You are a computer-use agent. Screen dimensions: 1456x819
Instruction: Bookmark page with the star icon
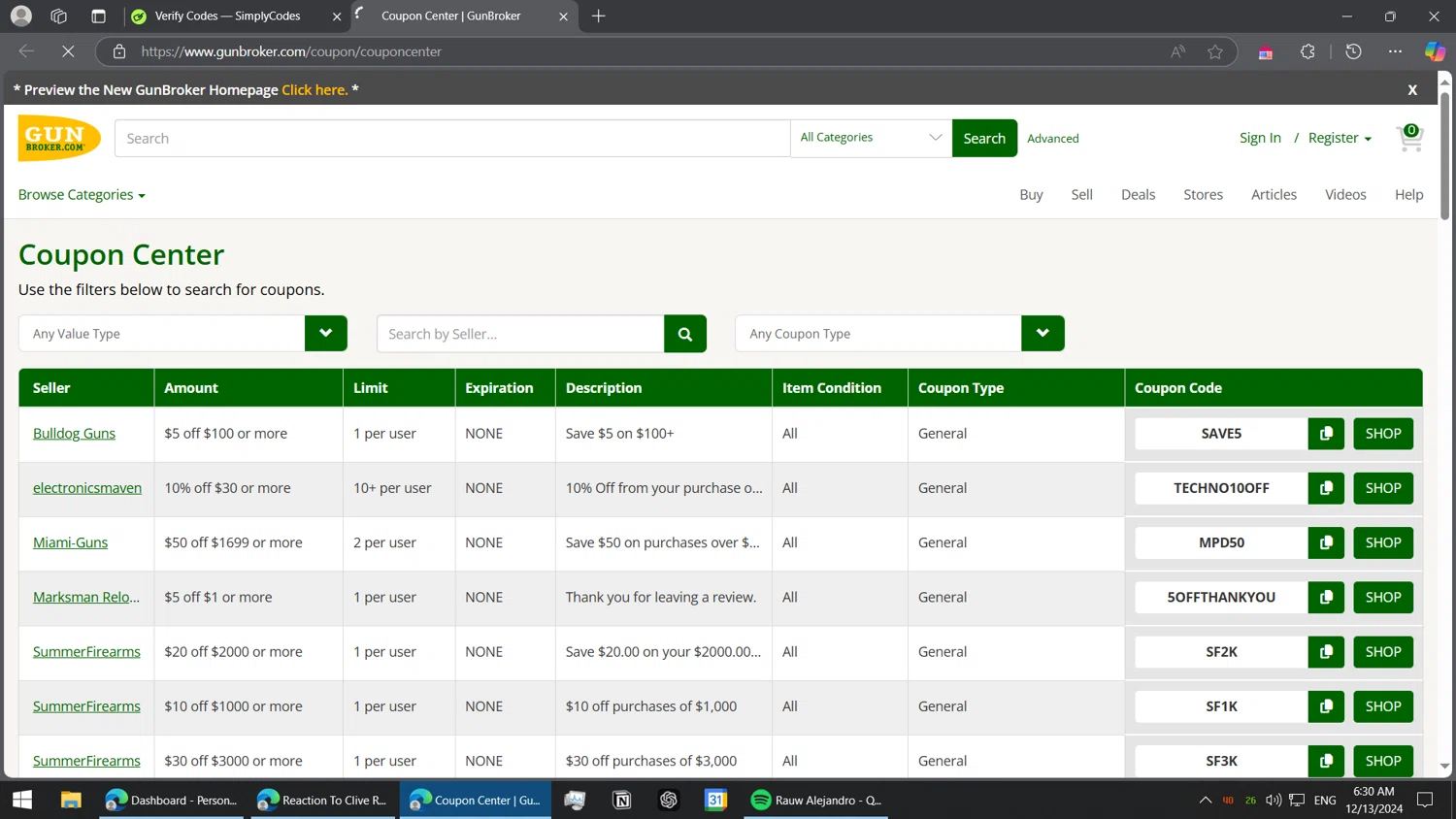coord(1214,51)
